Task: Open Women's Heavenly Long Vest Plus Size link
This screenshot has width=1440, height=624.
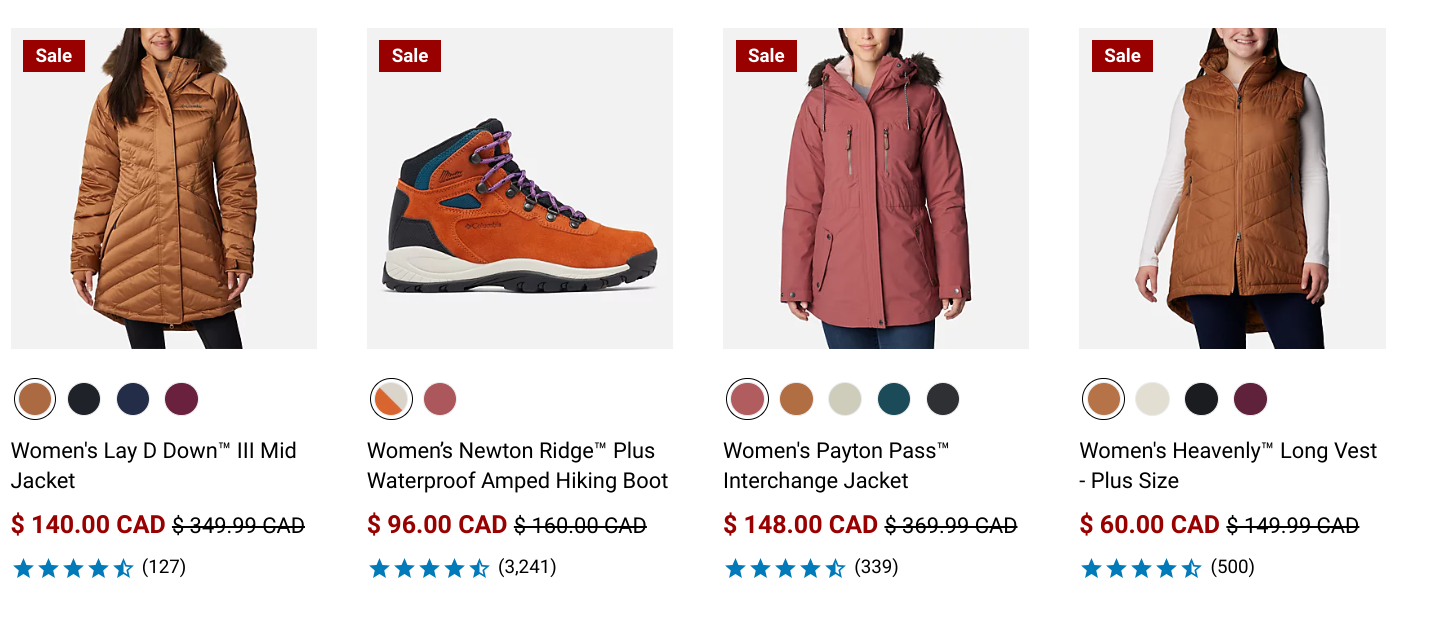Action: pos(1228,465)
